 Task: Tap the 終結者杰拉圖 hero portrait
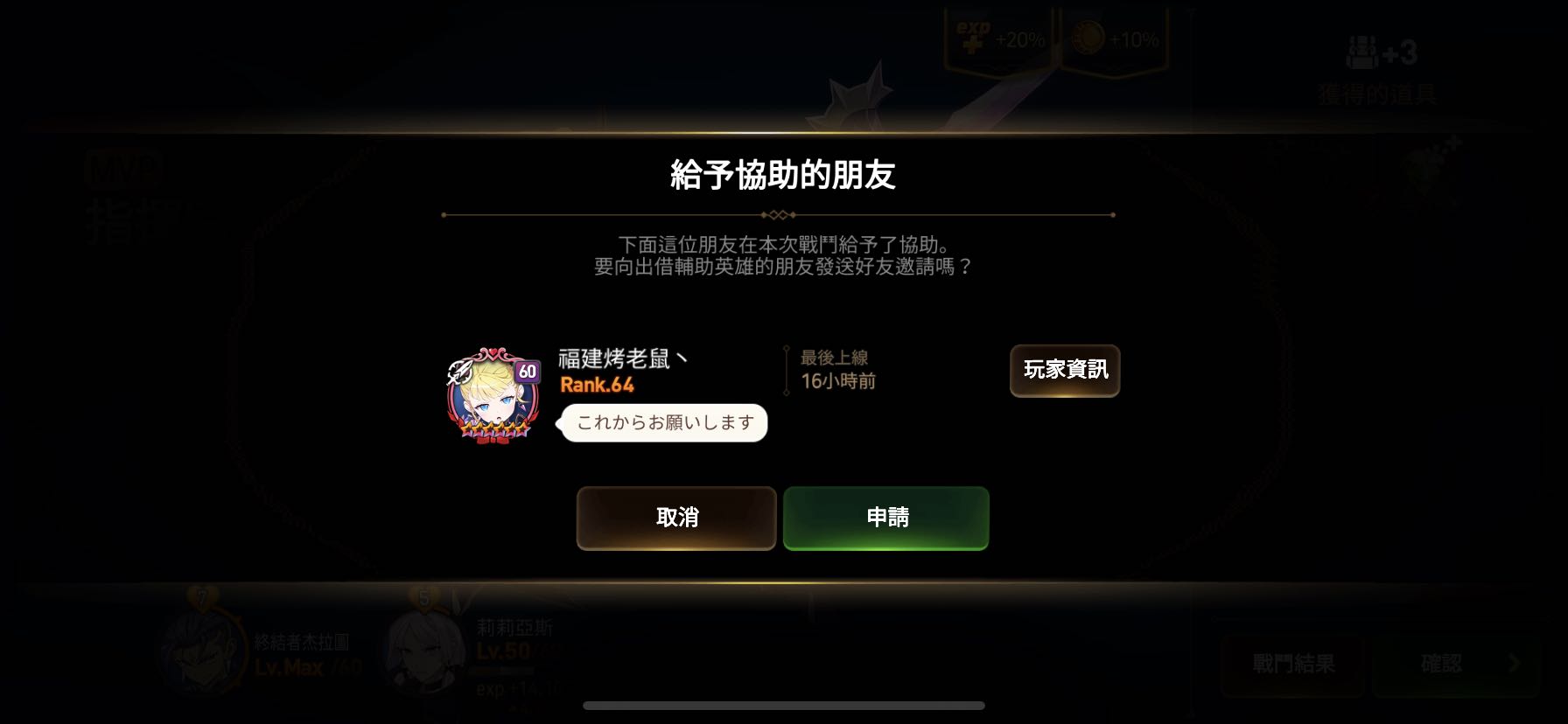coord(201,651)
